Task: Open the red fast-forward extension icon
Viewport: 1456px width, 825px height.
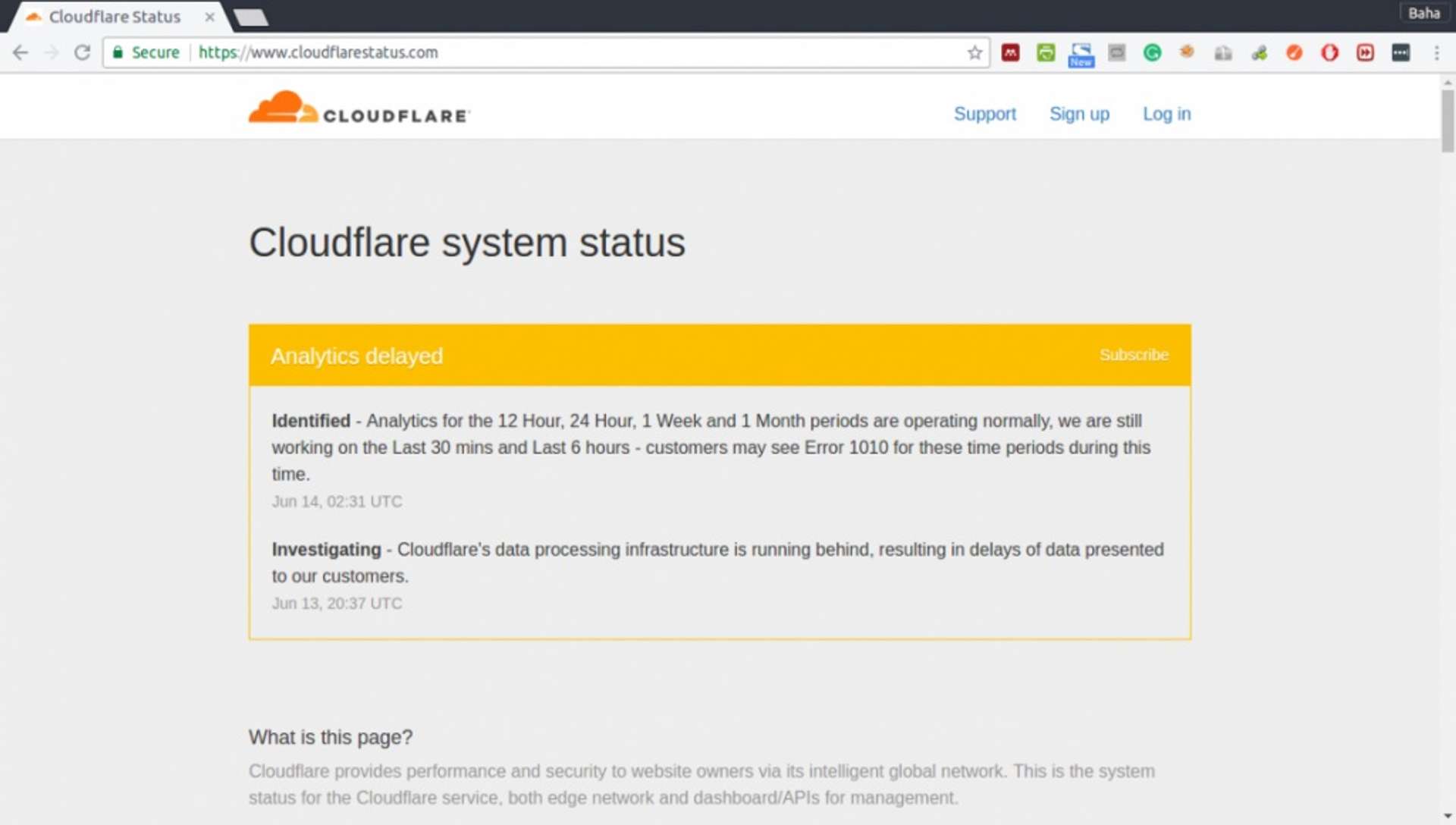Action: tap(1364, 52)
